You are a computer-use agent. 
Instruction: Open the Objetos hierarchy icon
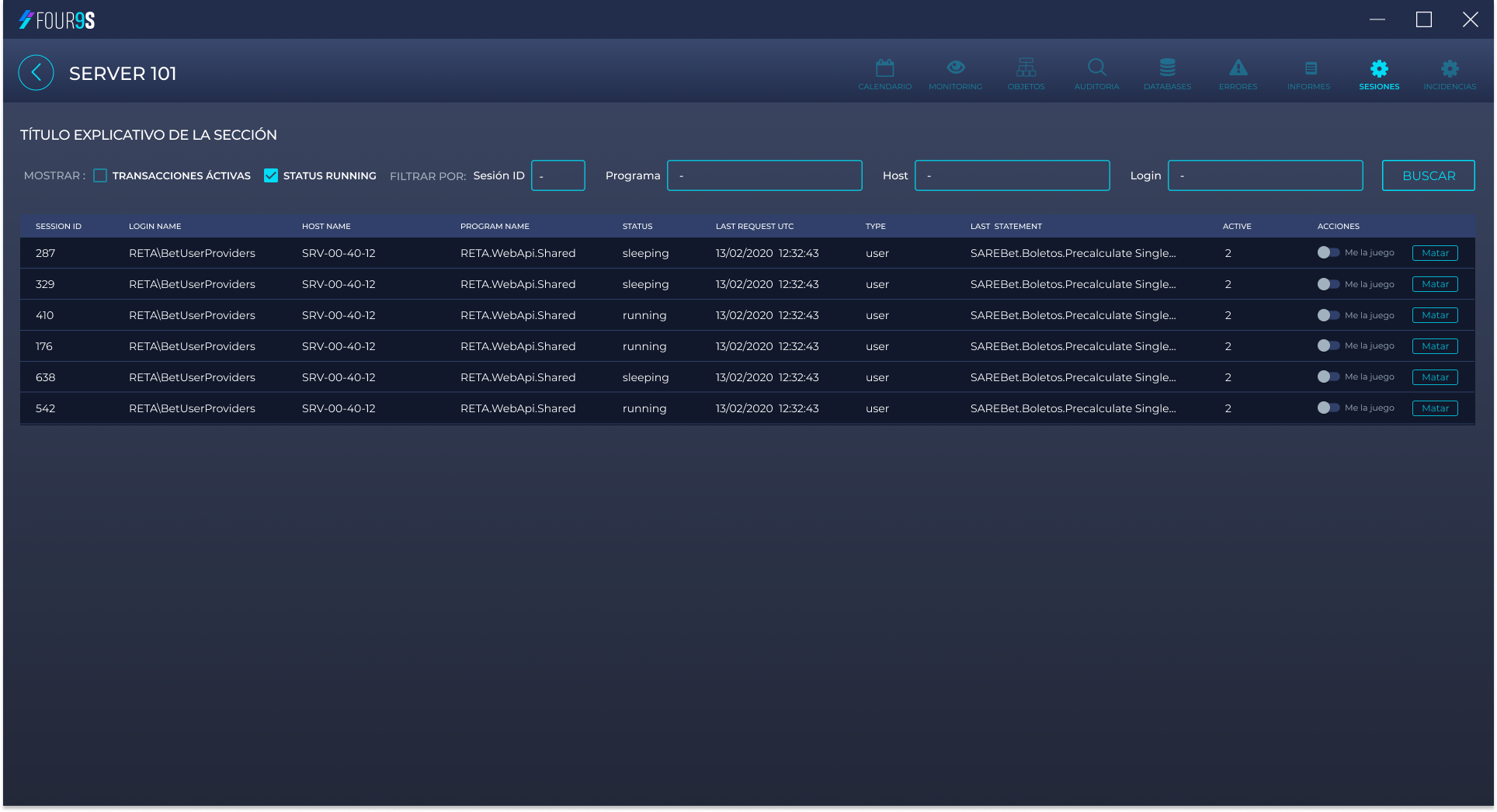1026,68
